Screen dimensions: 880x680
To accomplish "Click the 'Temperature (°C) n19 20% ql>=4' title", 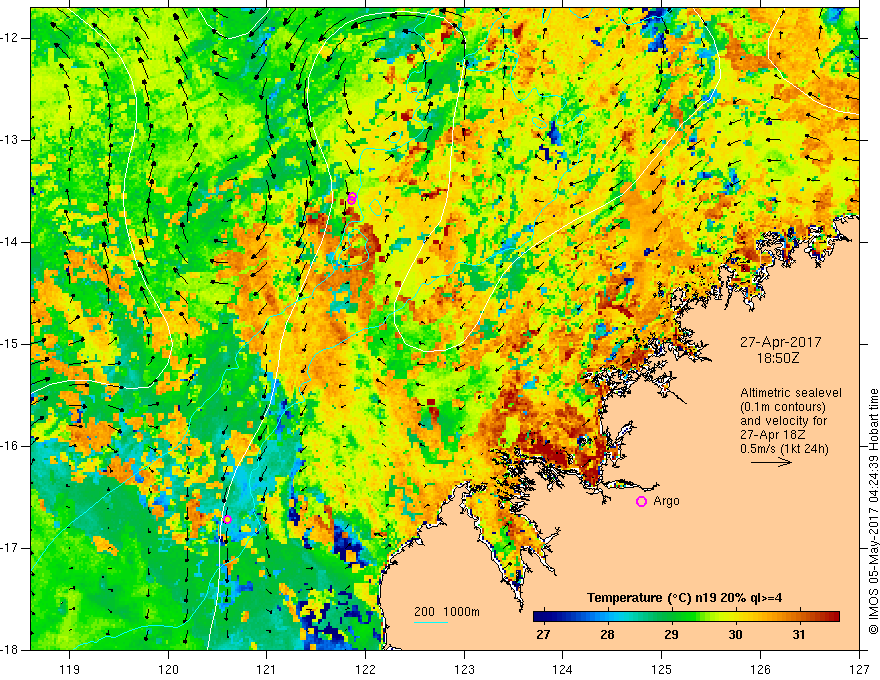I will click(685, 598).
